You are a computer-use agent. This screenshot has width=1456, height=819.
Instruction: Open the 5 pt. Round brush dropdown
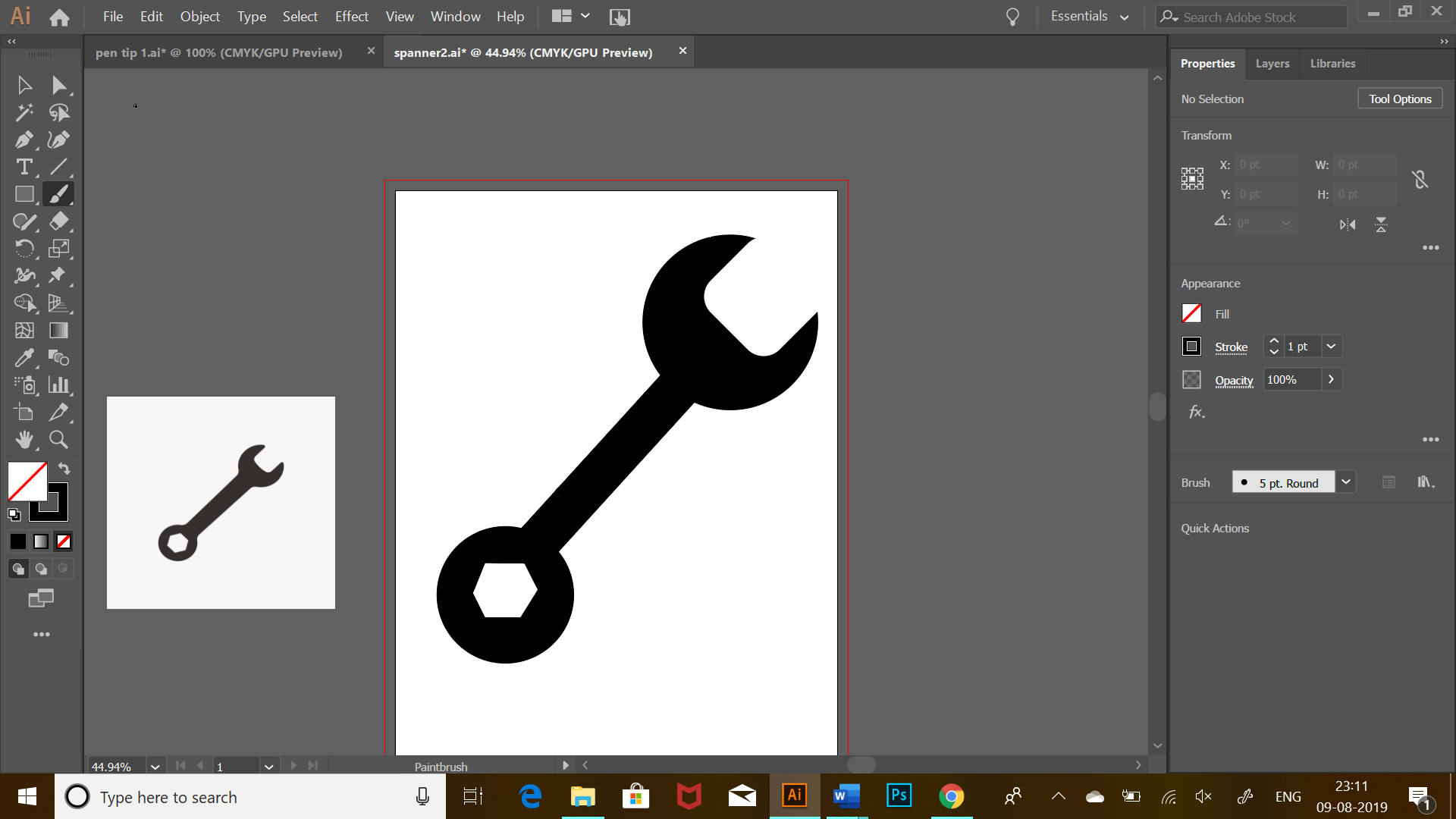coord(1346,482)
